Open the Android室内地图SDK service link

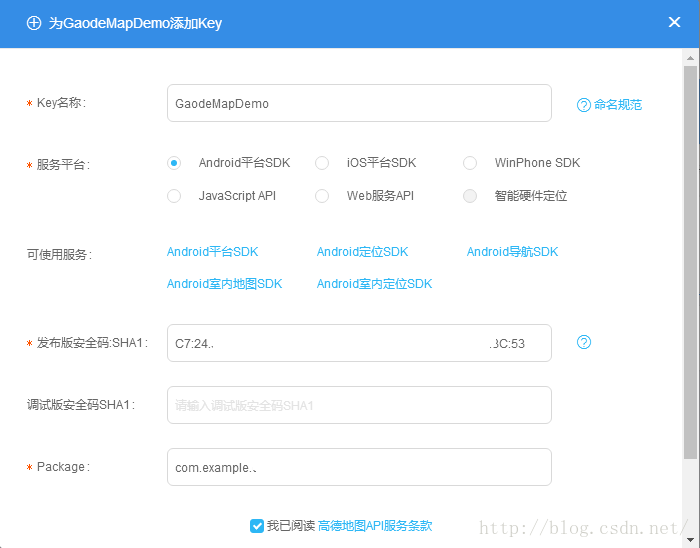click(x=225, y=284)
